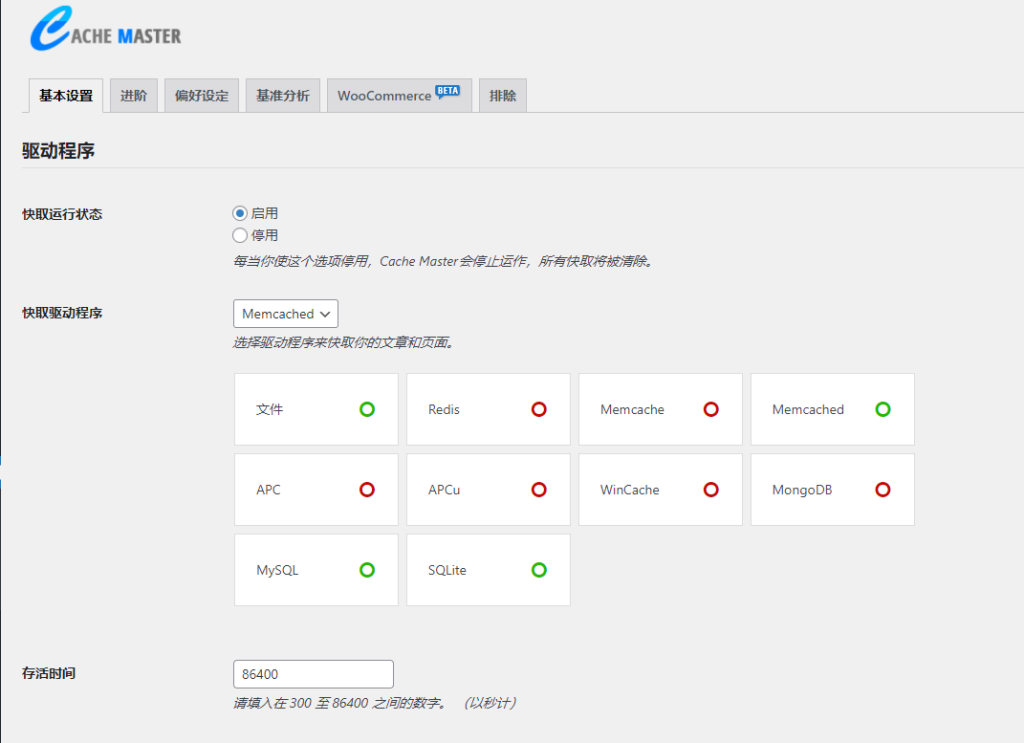This screenshot has height=743, width=1024.
Task: Click the WinCache driver label
Action: [630, 490]
